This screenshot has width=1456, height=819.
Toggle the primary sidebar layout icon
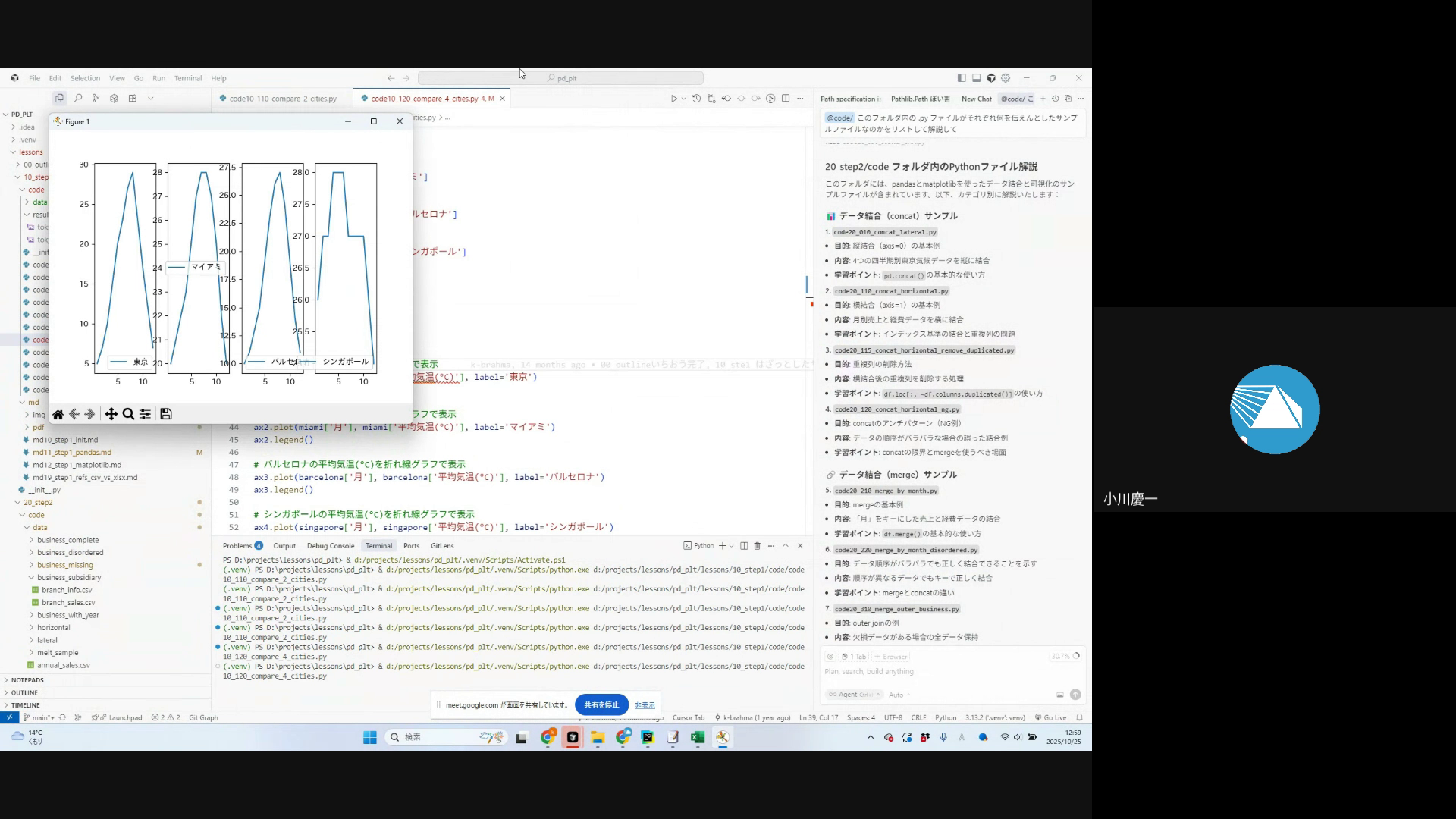(962, 78)
